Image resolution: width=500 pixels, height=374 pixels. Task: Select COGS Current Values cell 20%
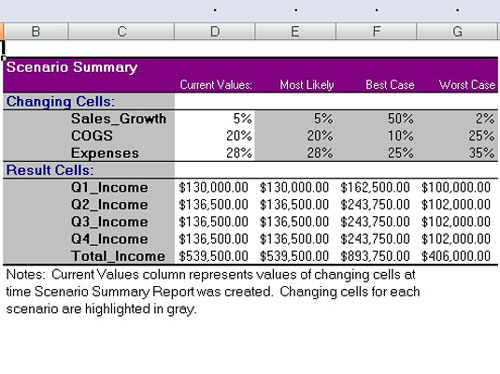tap(239, 136)
